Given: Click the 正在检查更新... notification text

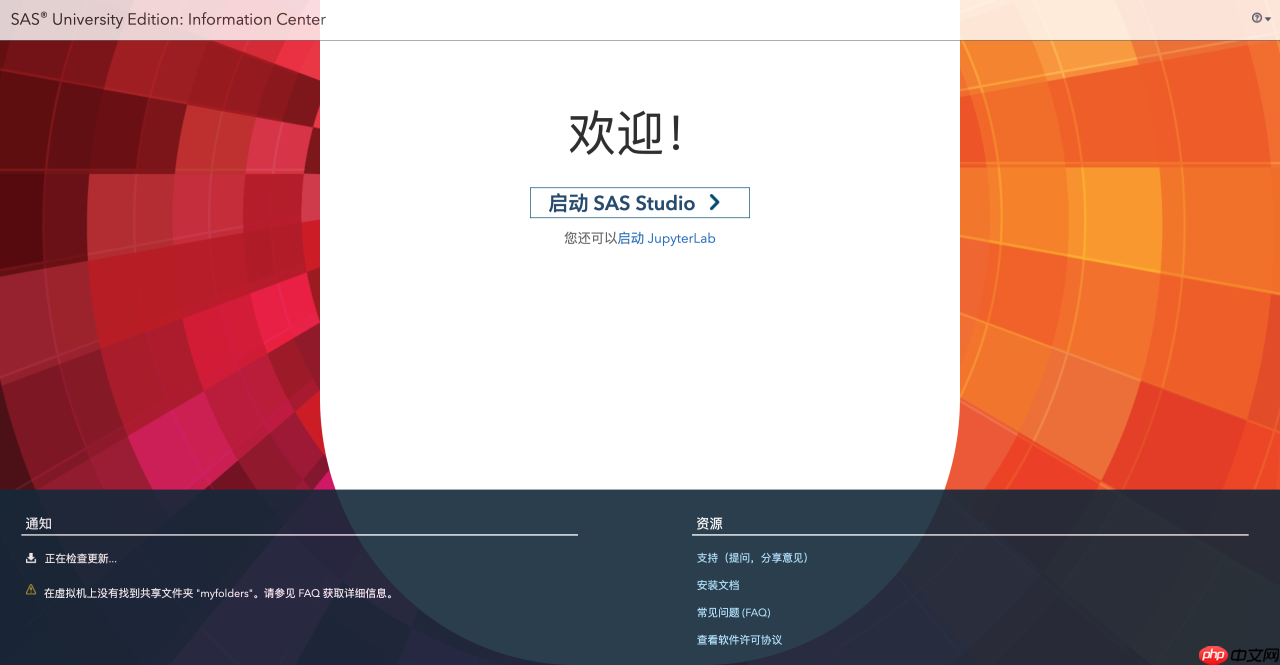Looking at the screenshot, I should click(81, 559).
